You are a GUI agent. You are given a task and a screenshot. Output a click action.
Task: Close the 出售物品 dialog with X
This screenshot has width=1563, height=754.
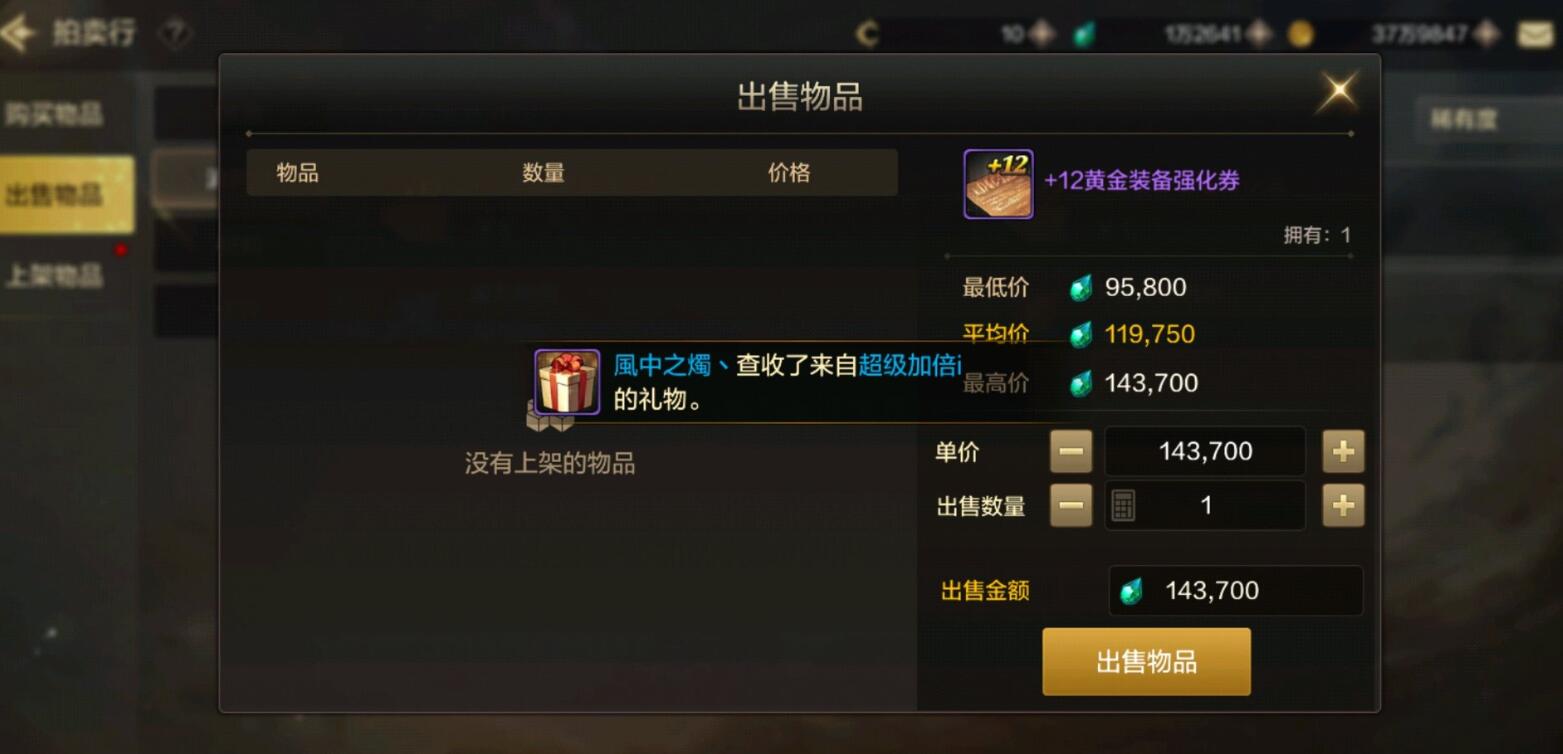pyautogui.click(x=1338, y=92)
